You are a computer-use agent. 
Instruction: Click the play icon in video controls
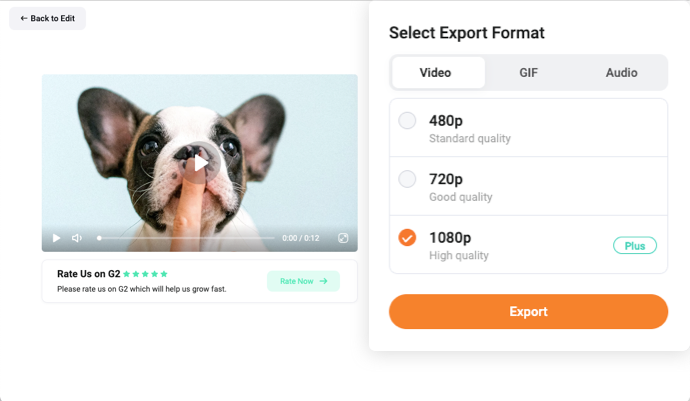(x=56, y=238)
